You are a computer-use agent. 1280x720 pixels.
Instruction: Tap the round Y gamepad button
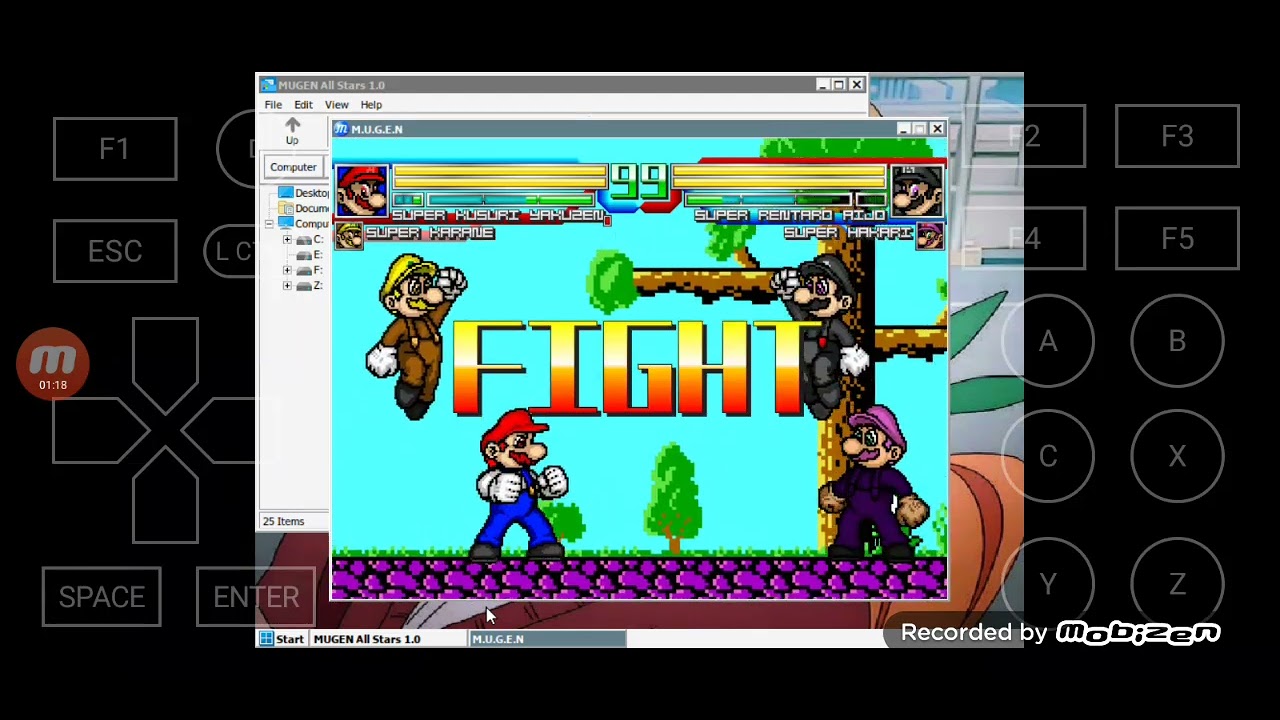pyautogui.click(x=1048, y=584)
